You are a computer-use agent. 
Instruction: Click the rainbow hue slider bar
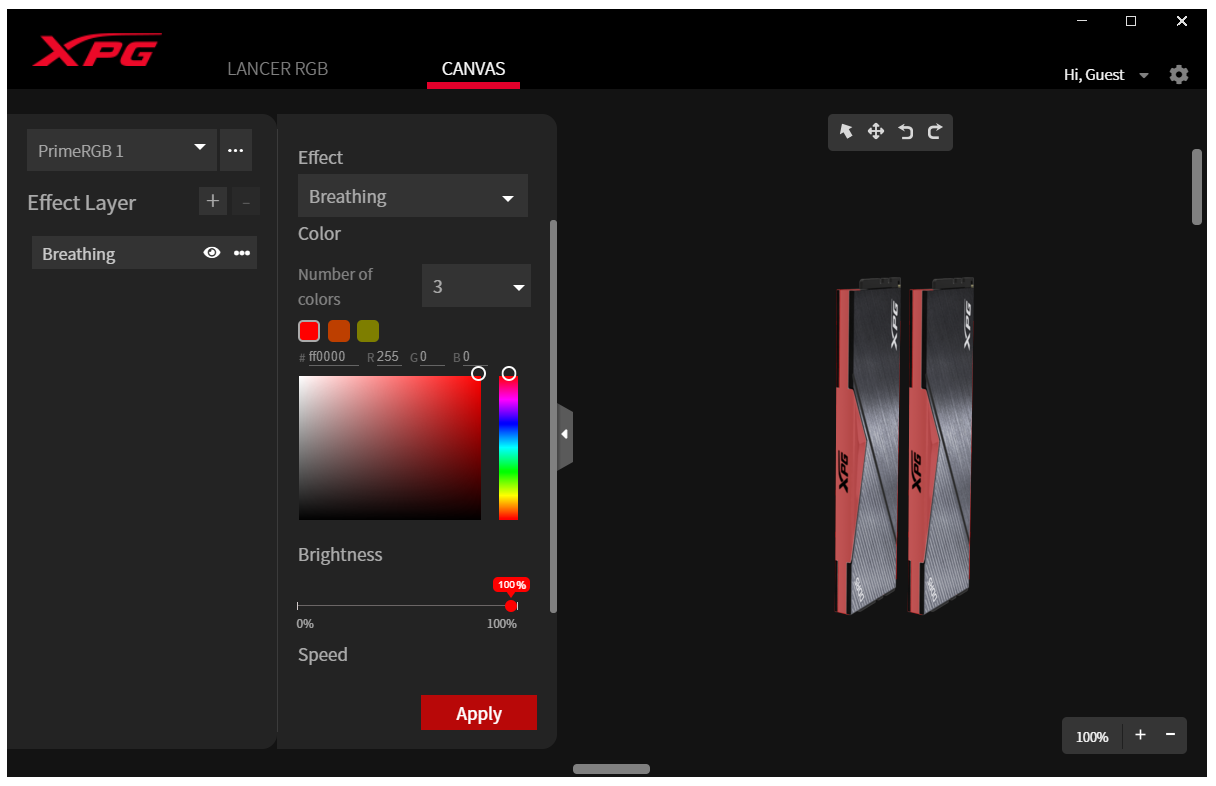tap(509, 448)
